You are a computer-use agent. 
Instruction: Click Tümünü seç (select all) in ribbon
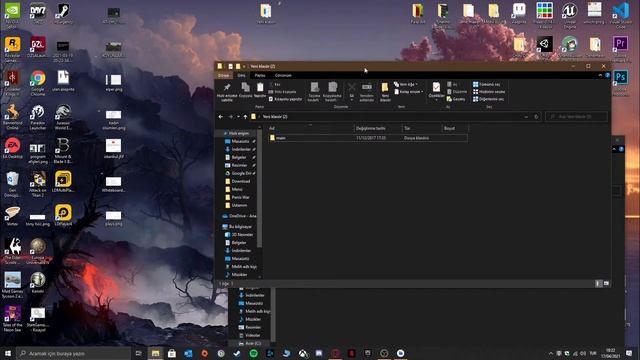(486, 84)
